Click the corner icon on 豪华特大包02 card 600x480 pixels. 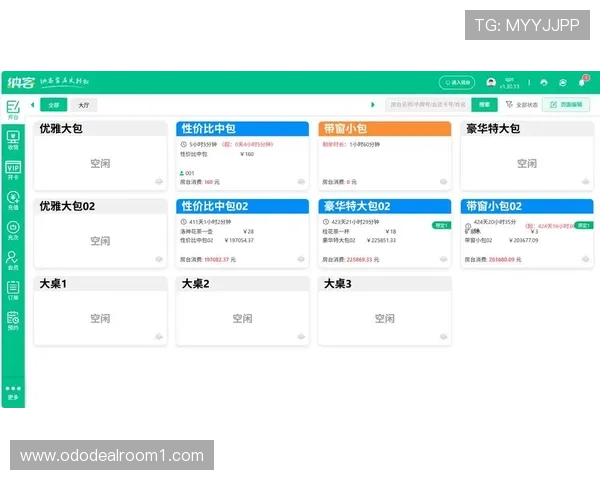(x=443, y=260)
